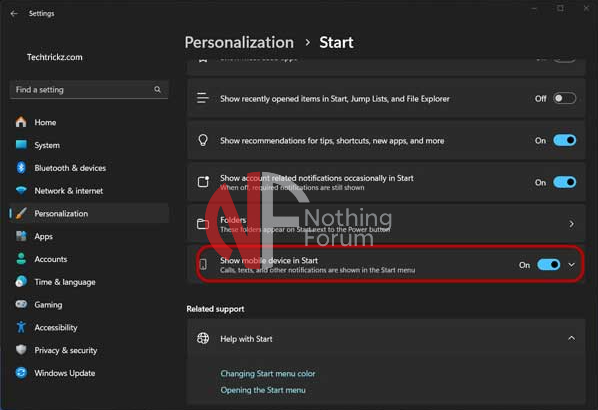Click the back arrow beside Settings
Screen dimensions: 598x410
(x=14, y=14)
